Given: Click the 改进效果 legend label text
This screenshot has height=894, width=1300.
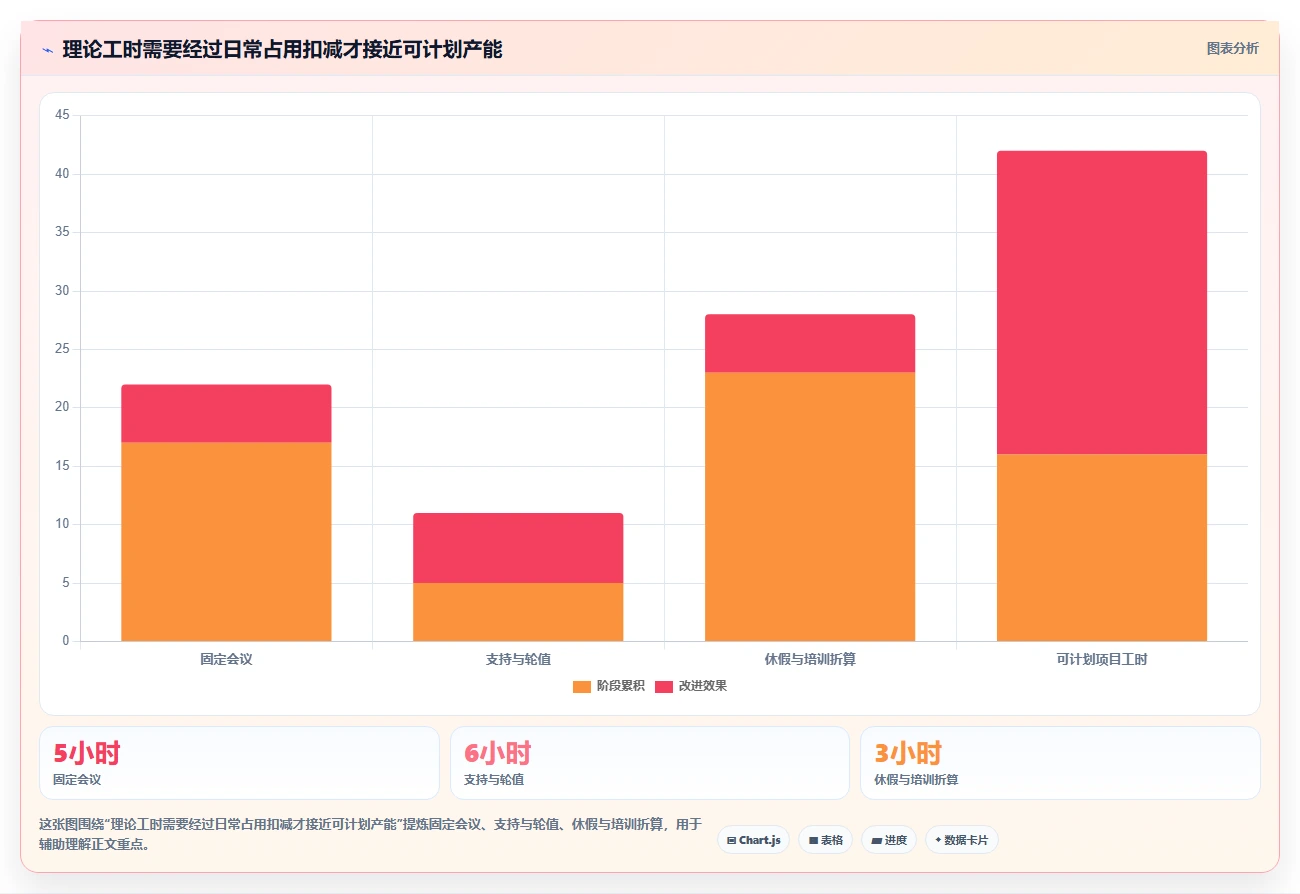Looking at the screenshot, I should tap(702, 686).
